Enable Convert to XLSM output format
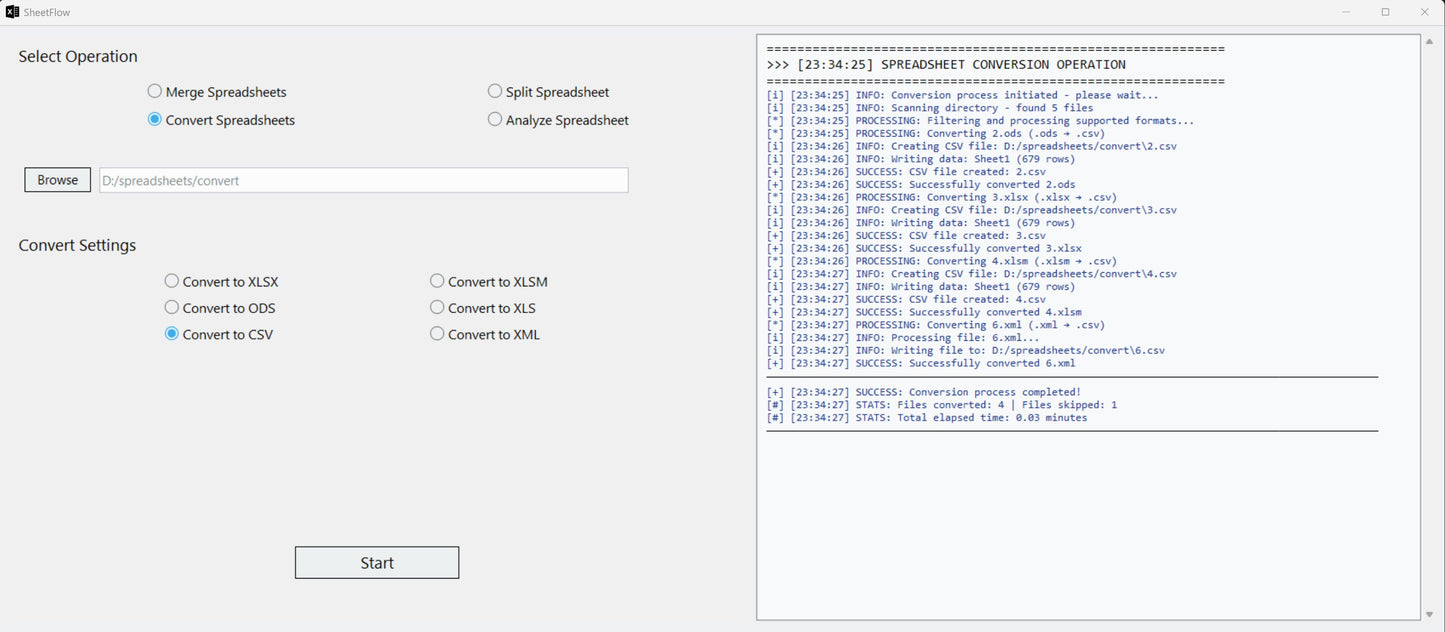 pos(437,281)
